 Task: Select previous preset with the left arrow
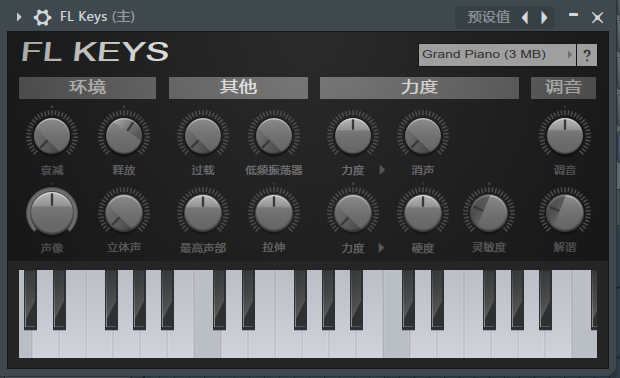pyautogui.click(x=525, y=17)
